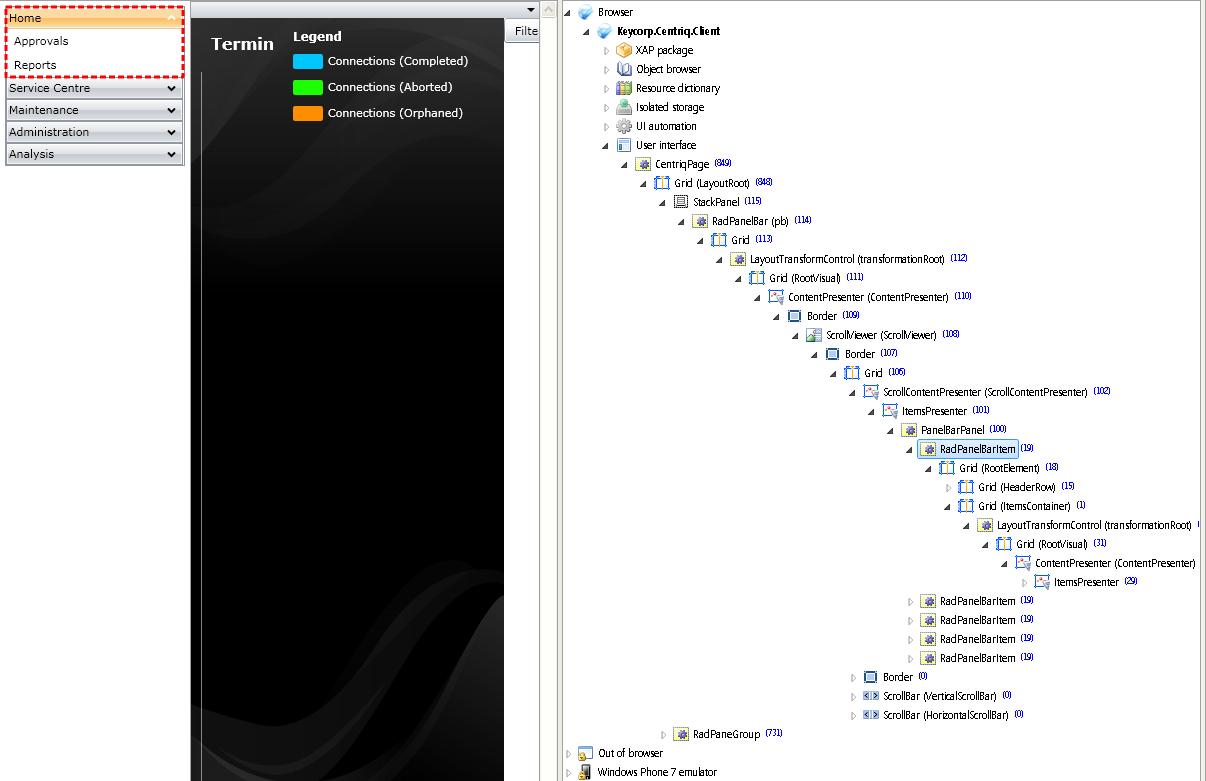Click the Object browser magnifier icon
This screenshot has width=1206, height=781.
click(x=624, y=69)
